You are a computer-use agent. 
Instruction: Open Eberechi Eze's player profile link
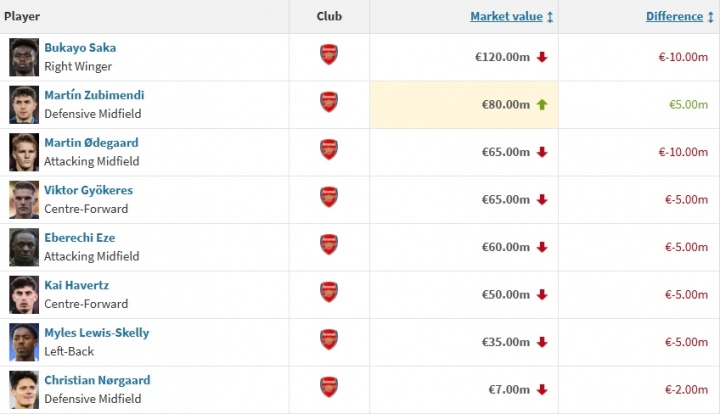click(x=79, y=238)
